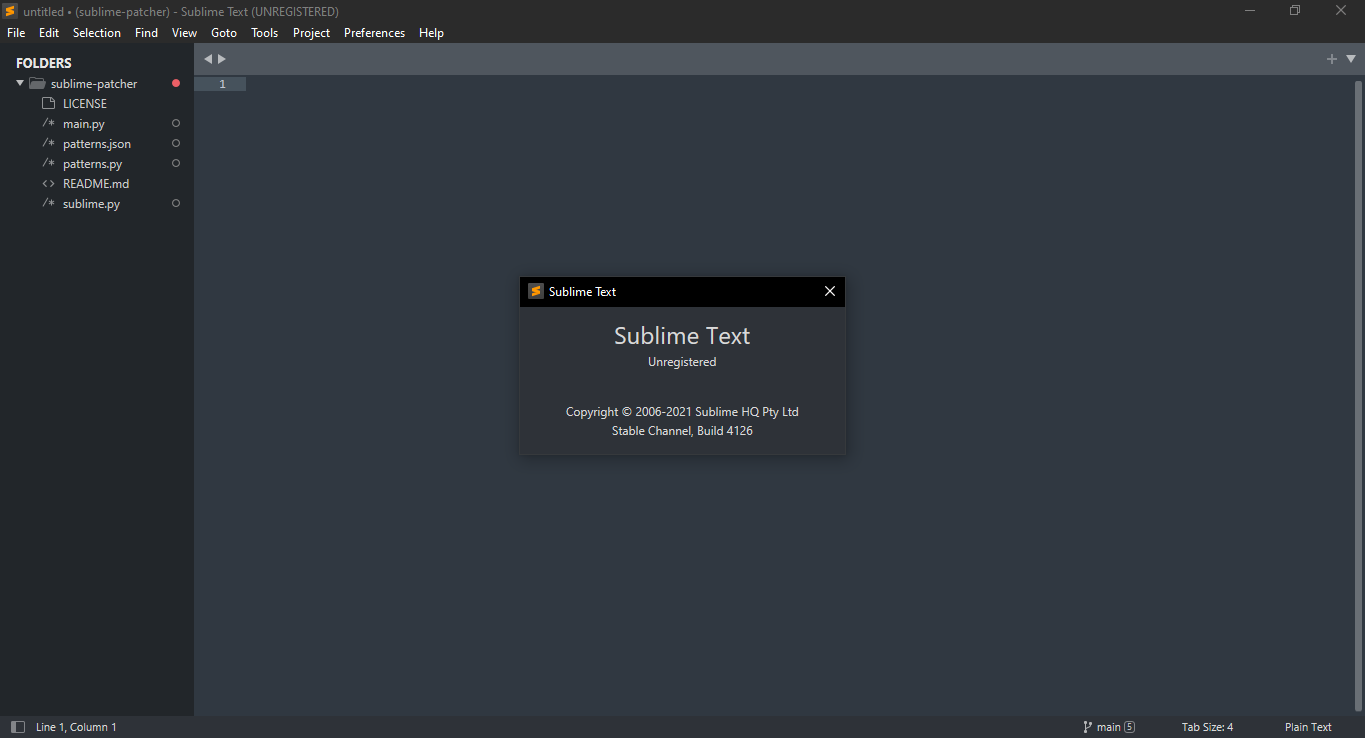
Task: Open the Tab Size: 4 selector
Action: click(x=1207, y=727)
